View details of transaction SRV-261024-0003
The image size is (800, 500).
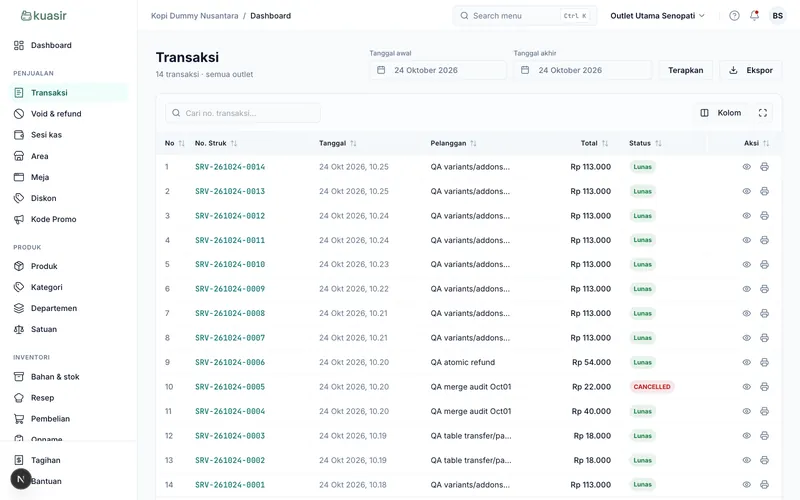pyautogui.click(x=746, y=436)
